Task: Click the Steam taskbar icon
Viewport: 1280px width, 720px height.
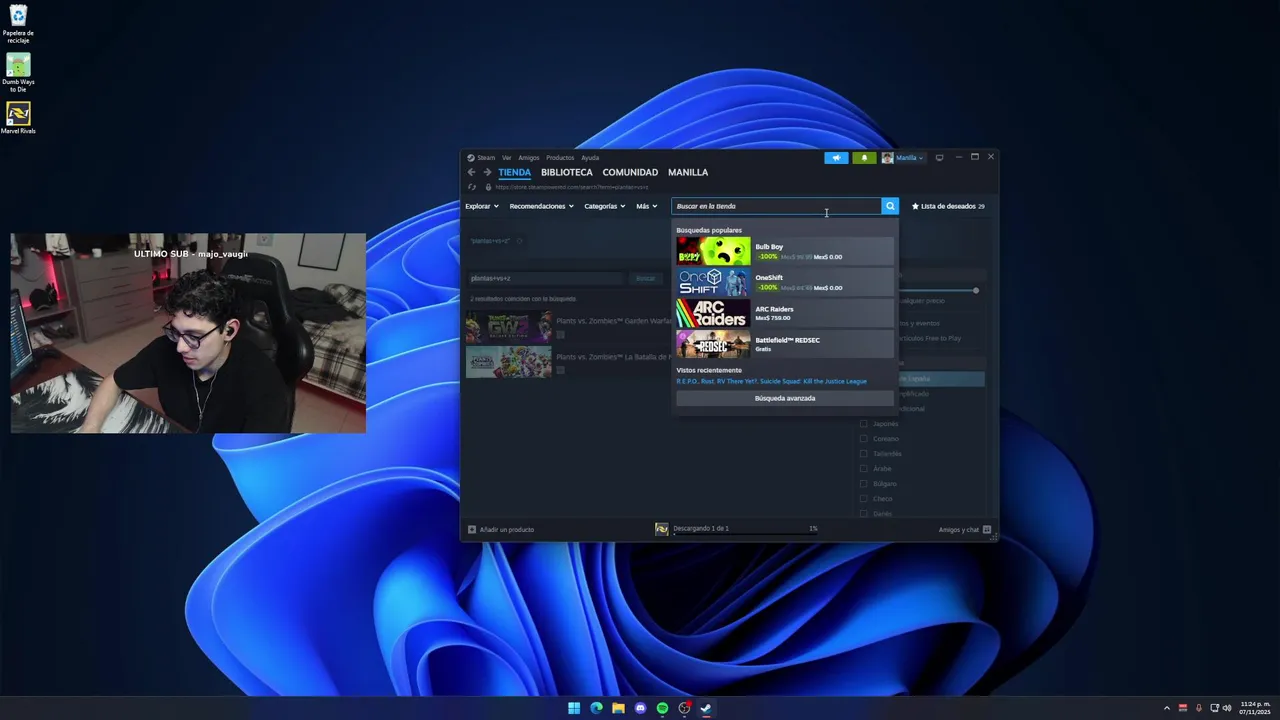Action: [x=706, y=708]
